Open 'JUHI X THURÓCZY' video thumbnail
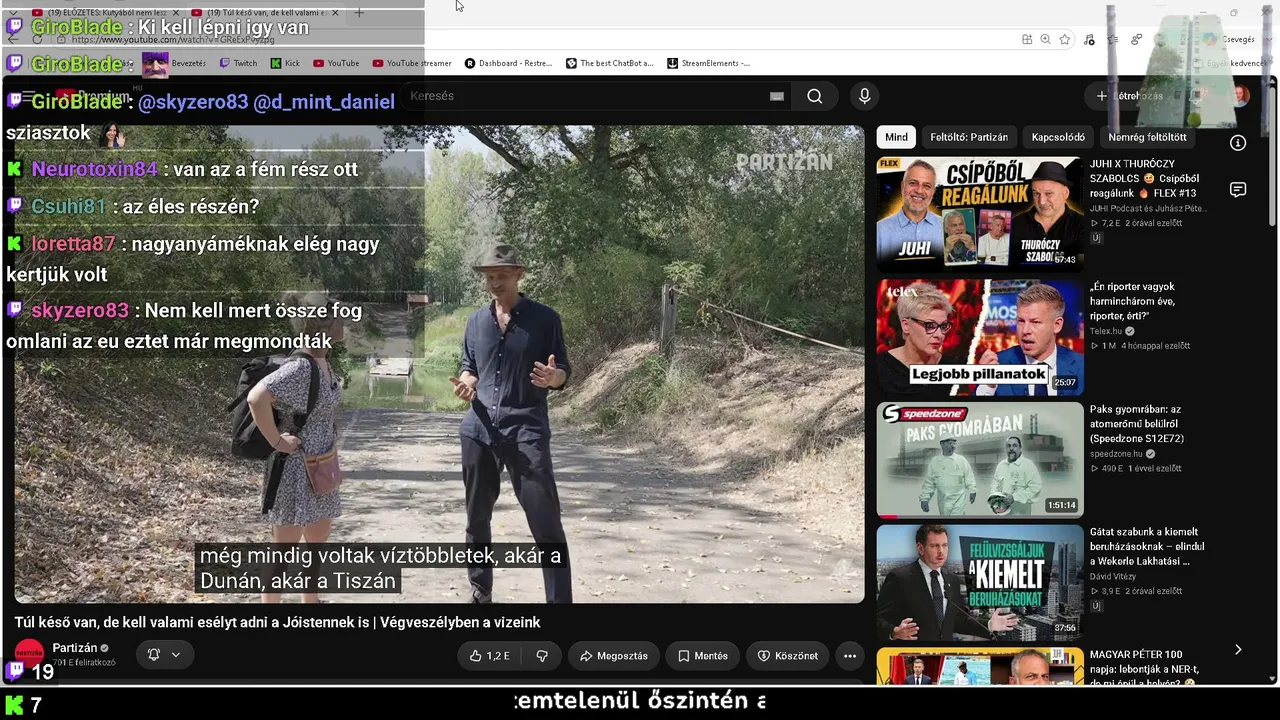This screenshot has width=1280, height=720. coord(980,214)
